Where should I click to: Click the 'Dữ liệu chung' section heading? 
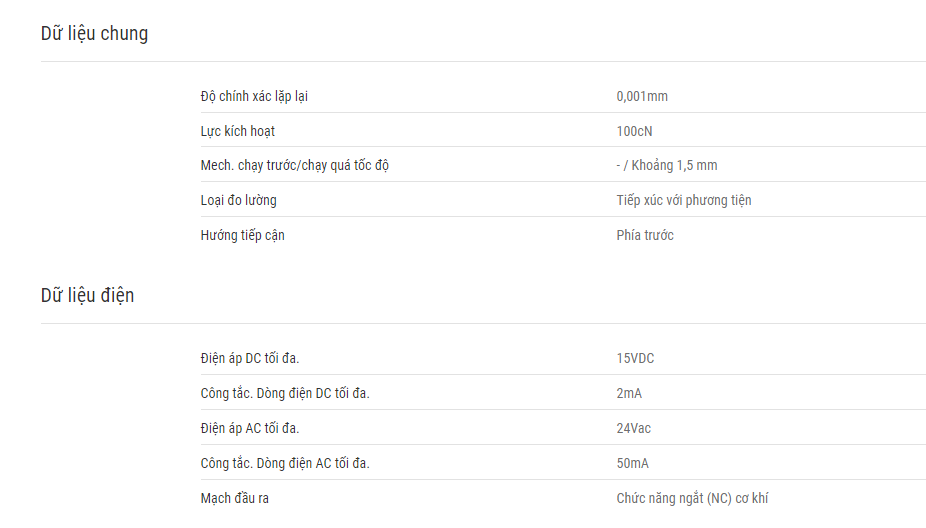tap(94, 34)
